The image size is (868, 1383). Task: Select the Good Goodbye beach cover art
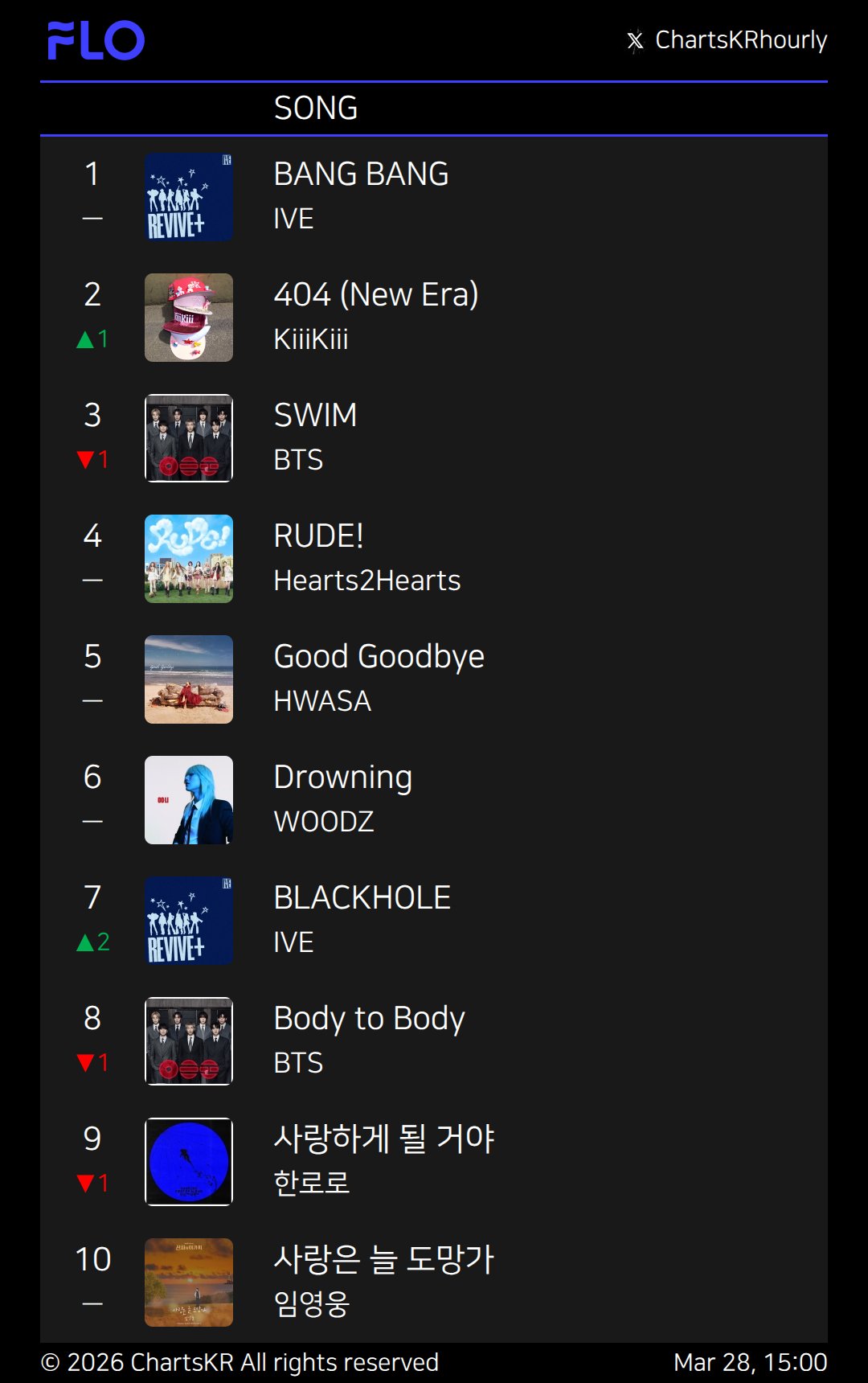189,679
